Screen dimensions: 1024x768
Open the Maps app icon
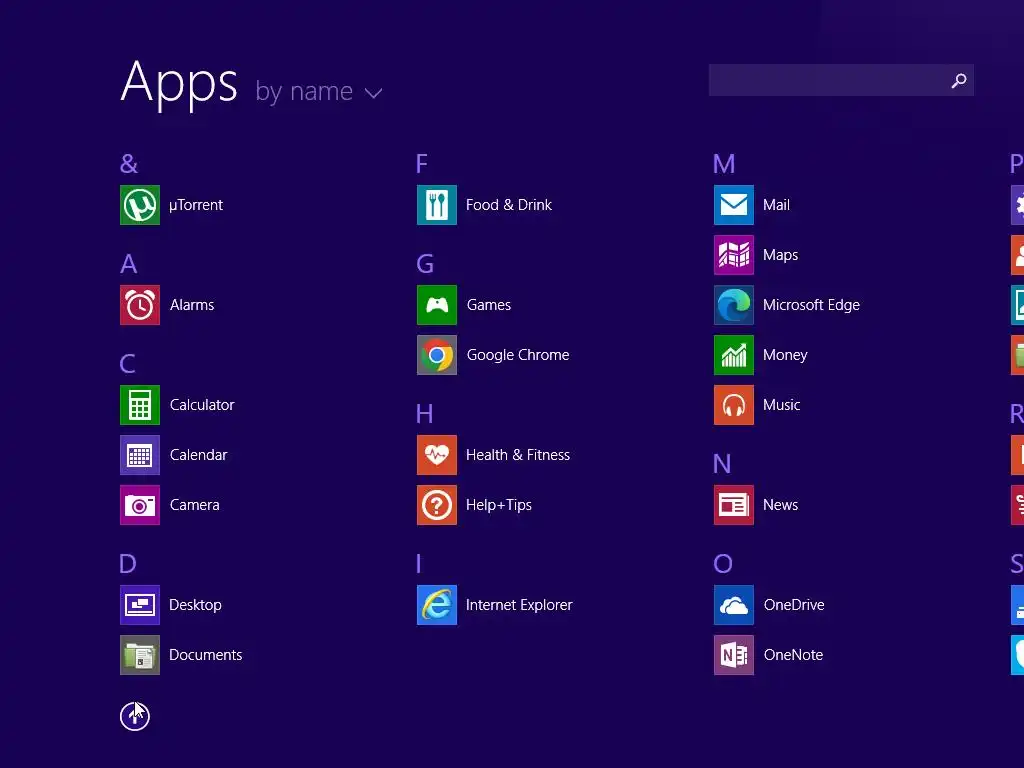(734, 255)
